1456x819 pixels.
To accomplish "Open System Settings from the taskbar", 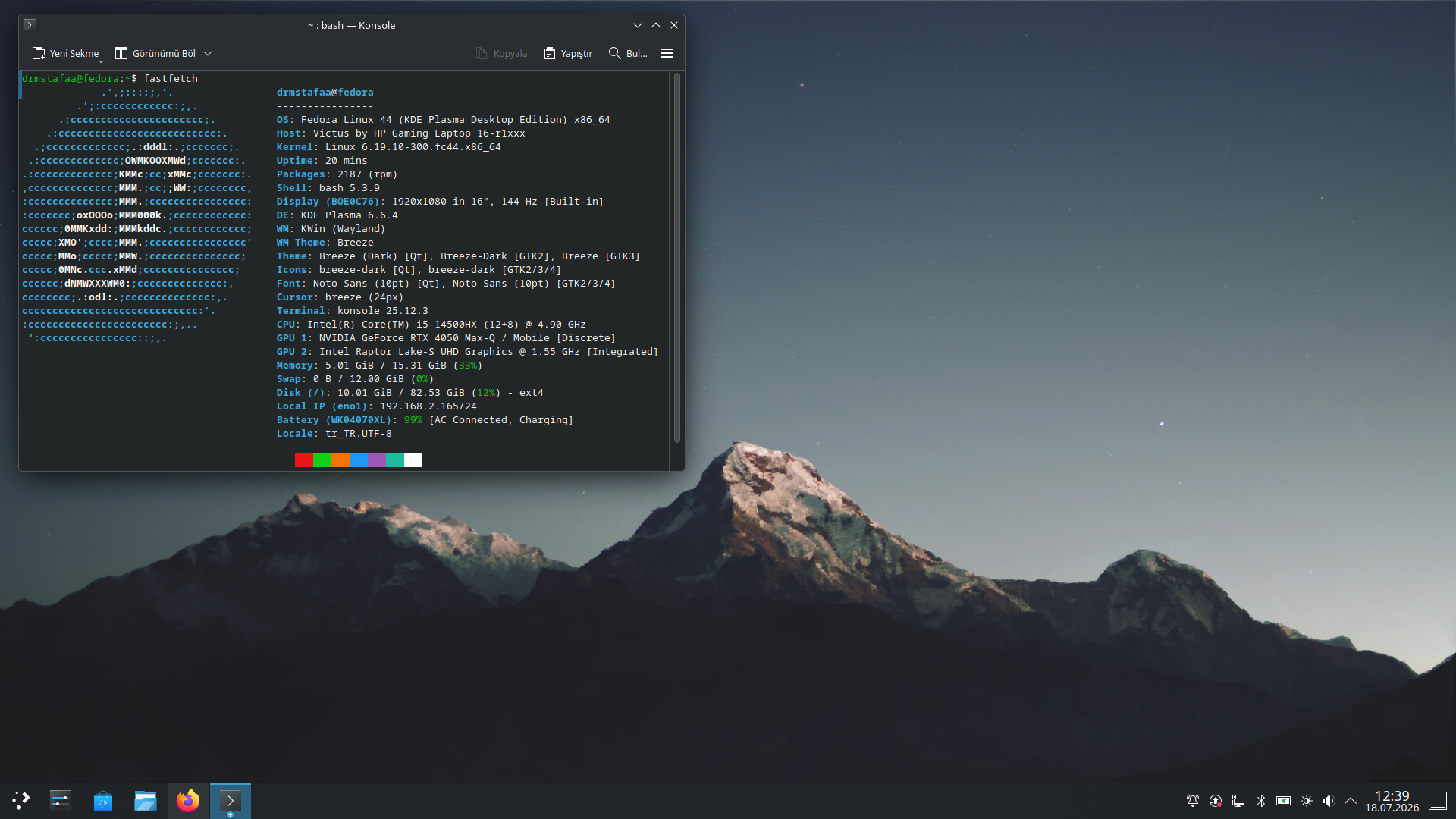I will 61,800.
